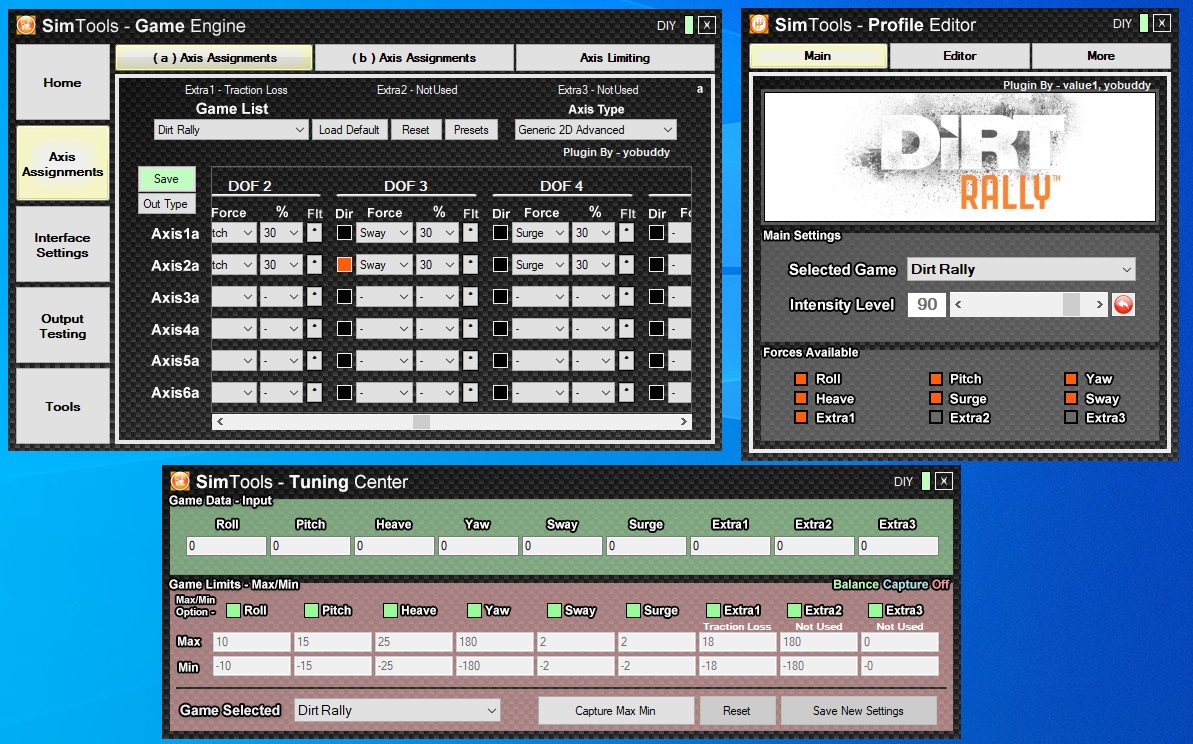
Task: Click the red reset intensity icon
Action: click(x=1123, y=304)
